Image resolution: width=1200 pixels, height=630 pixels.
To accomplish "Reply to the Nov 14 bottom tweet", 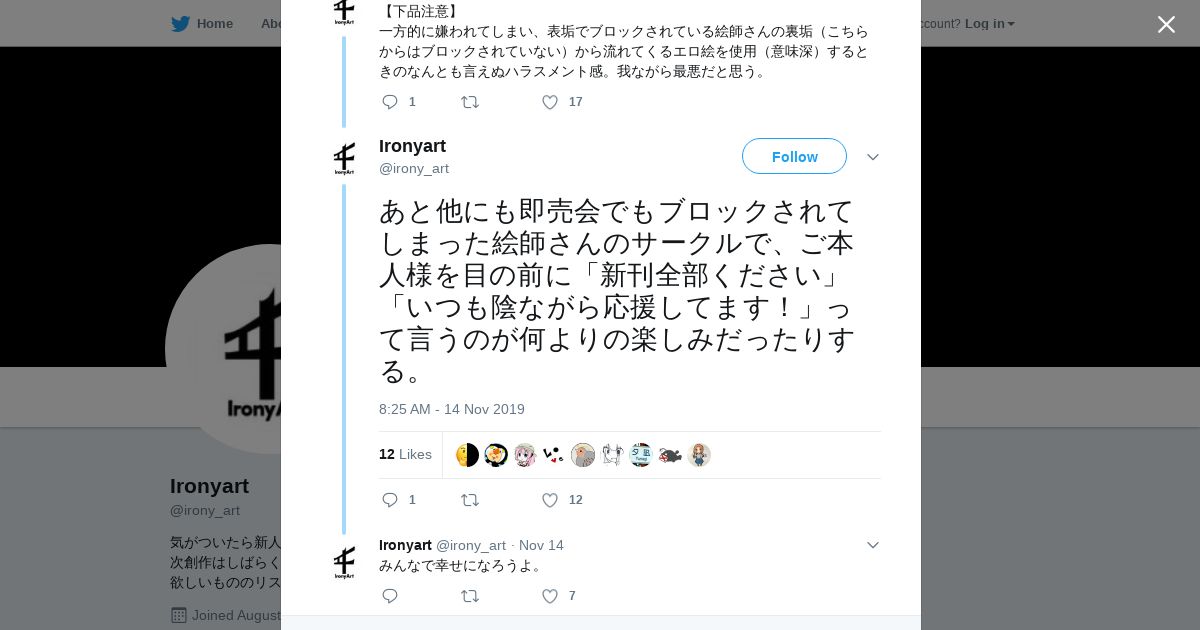I will (390, 596).
